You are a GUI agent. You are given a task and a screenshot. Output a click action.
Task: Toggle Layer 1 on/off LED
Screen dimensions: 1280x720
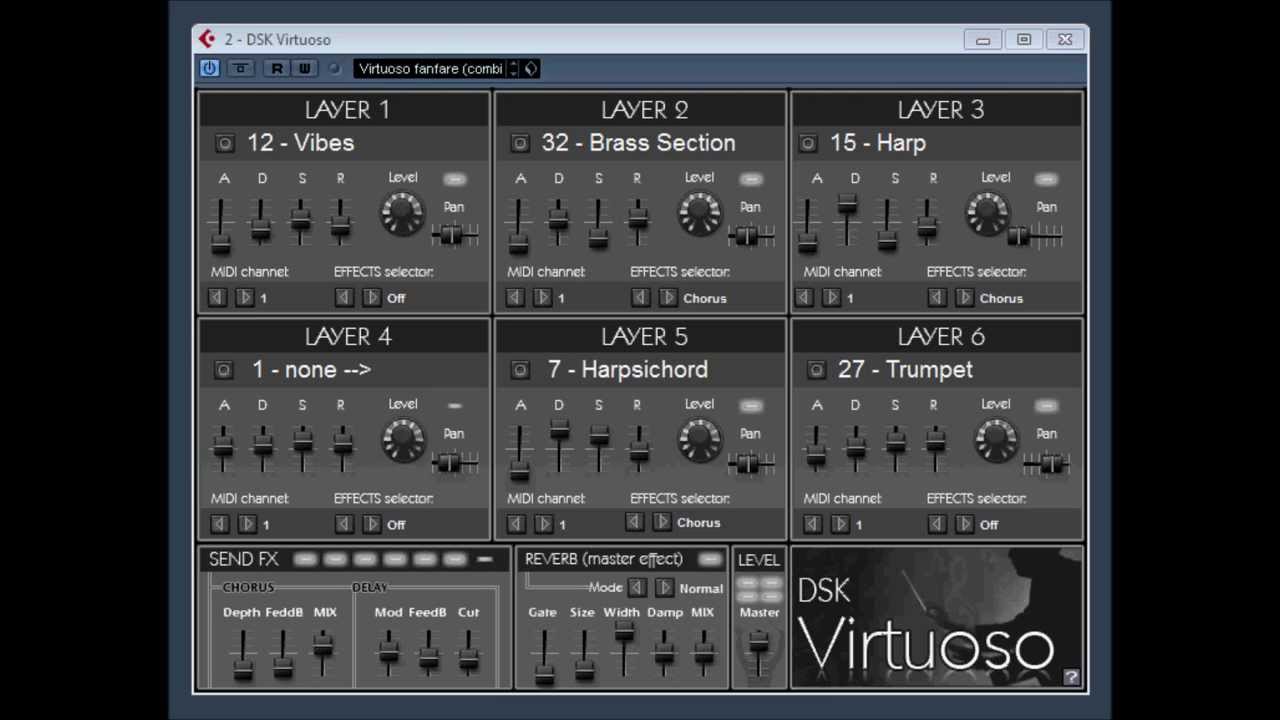(x=455, y=179)
